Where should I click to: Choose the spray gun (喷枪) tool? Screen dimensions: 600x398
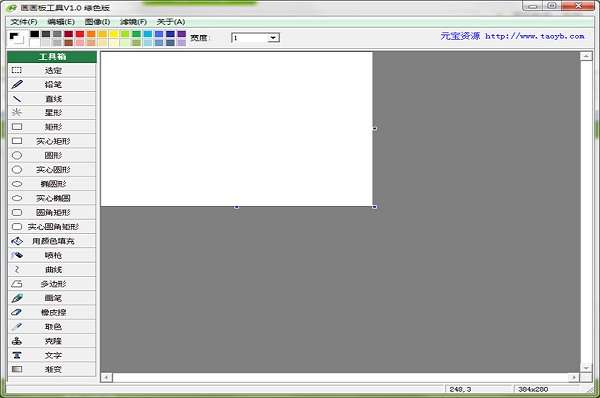(x=52, y=255)
